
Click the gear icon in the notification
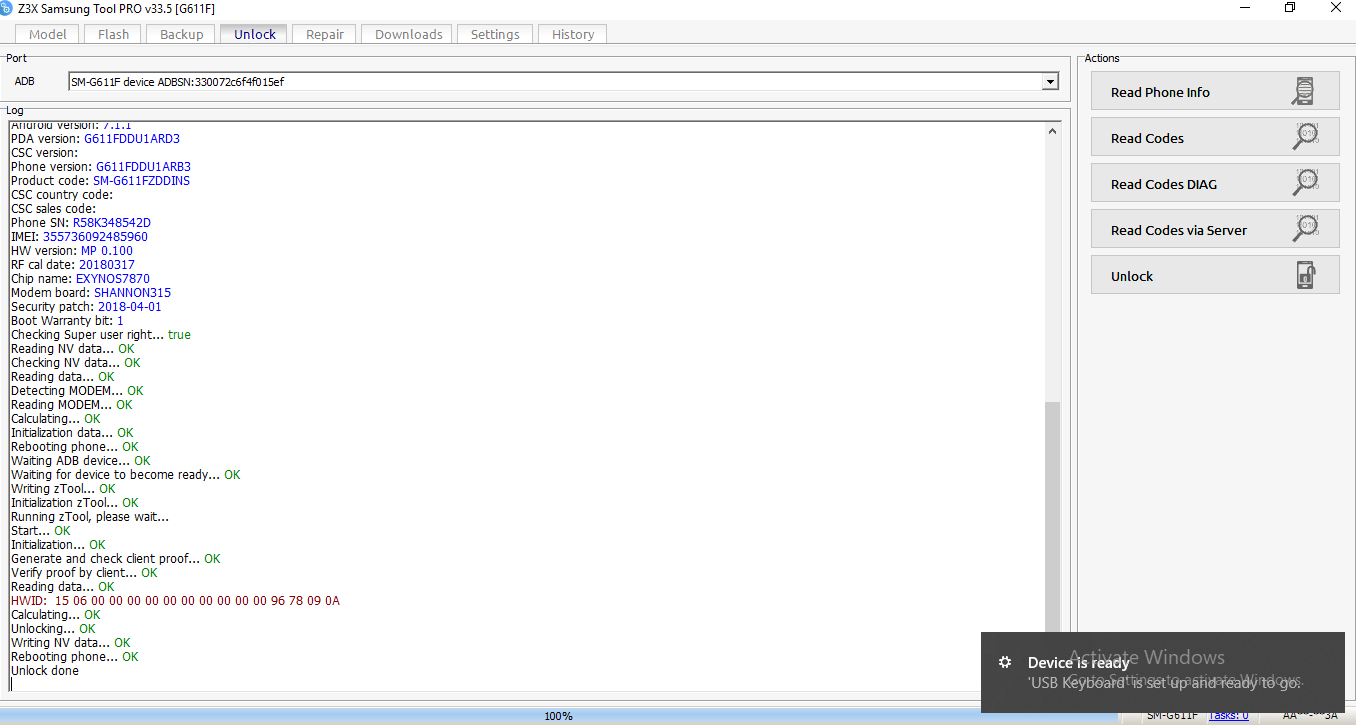coord(1005,662)
